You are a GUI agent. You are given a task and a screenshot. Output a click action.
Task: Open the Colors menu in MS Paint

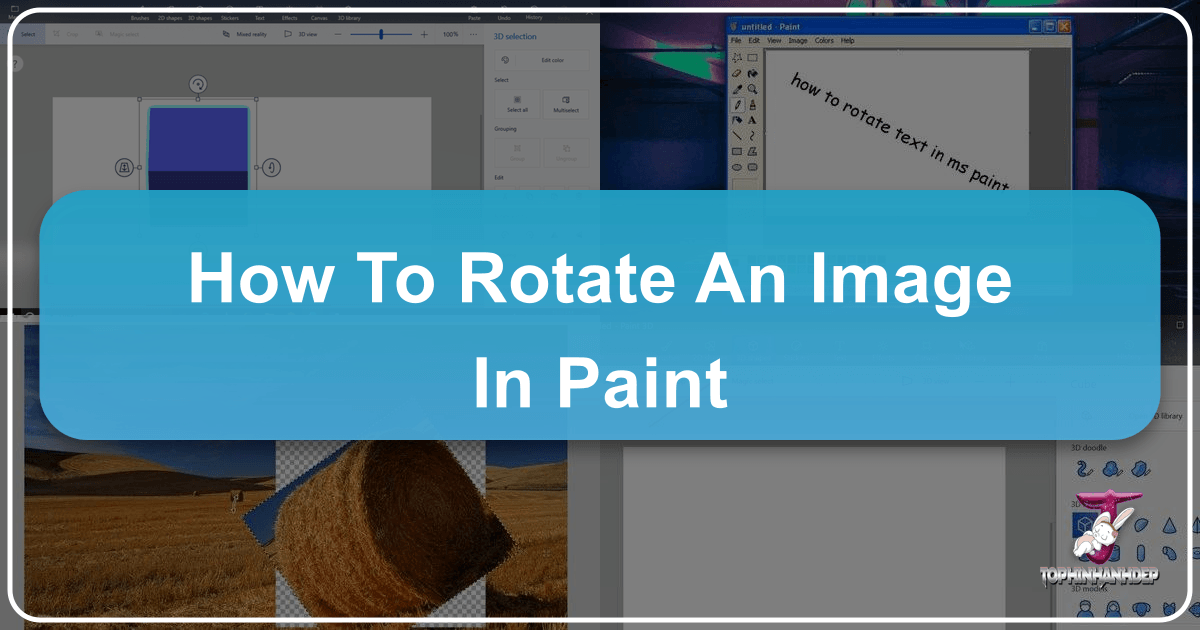coord(824,40)
